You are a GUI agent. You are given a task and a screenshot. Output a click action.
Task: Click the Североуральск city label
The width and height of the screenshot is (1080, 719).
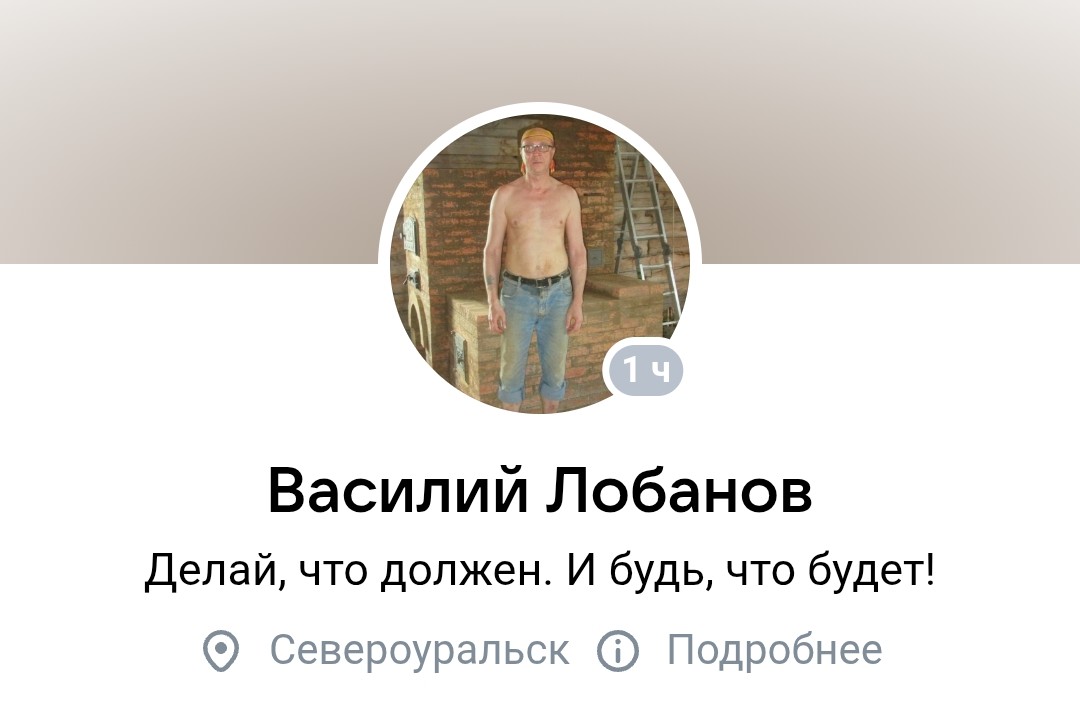click(419, 649)
